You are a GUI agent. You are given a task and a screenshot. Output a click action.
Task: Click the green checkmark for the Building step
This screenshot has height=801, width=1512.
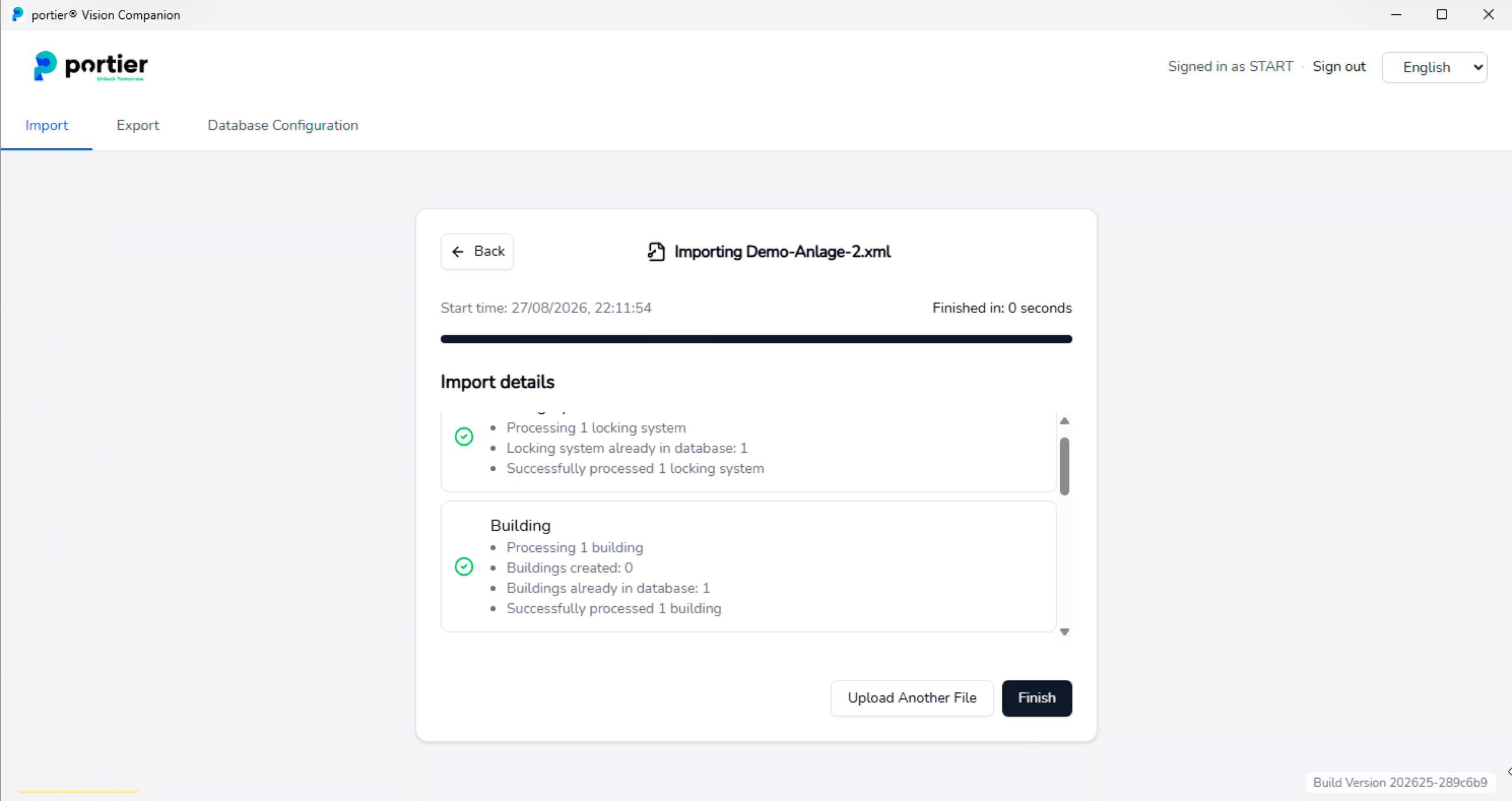coord(464,567)
